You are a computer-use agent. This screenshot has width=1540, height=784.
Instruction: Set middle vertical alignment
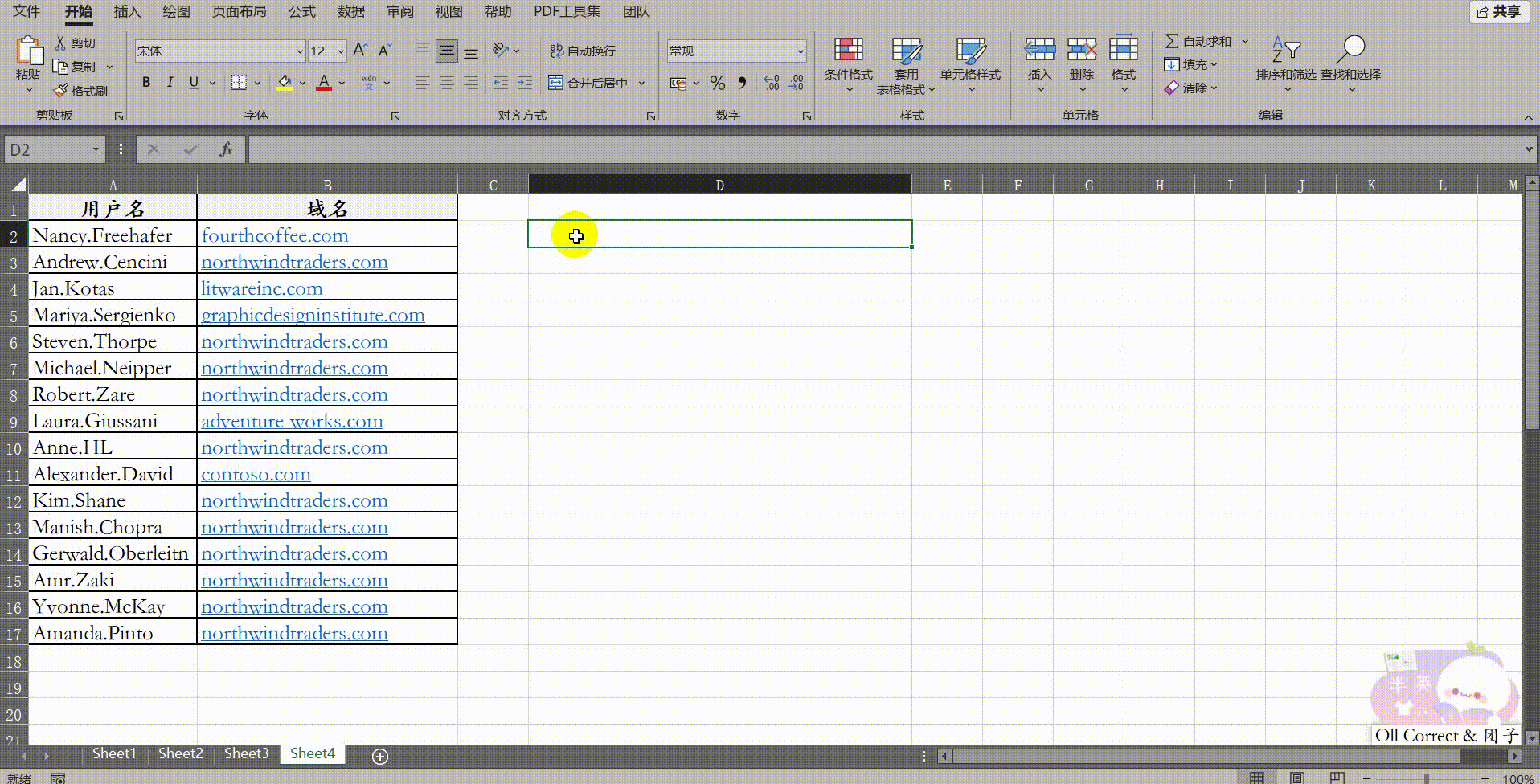coord(446,51)
